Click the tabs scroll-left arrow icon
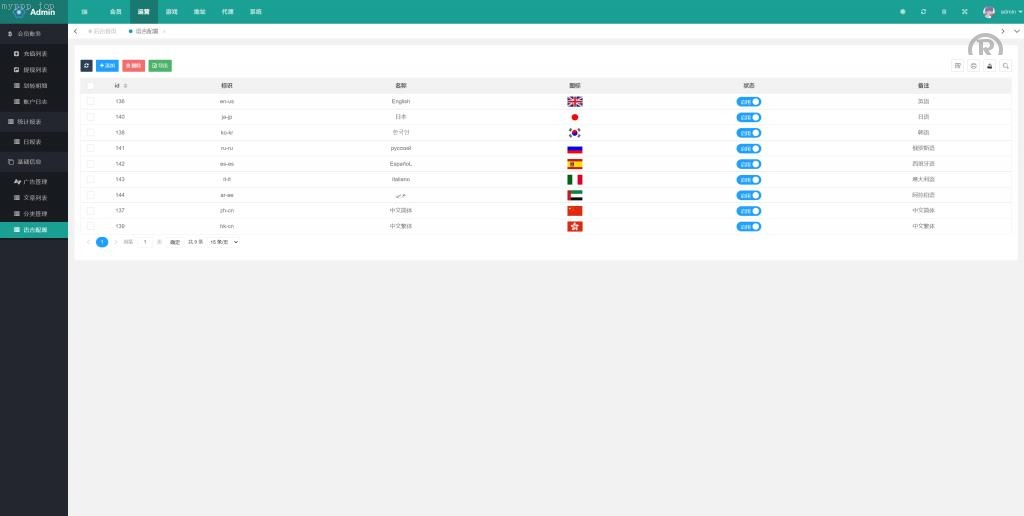1024x516 pixels. click(76, 31)
